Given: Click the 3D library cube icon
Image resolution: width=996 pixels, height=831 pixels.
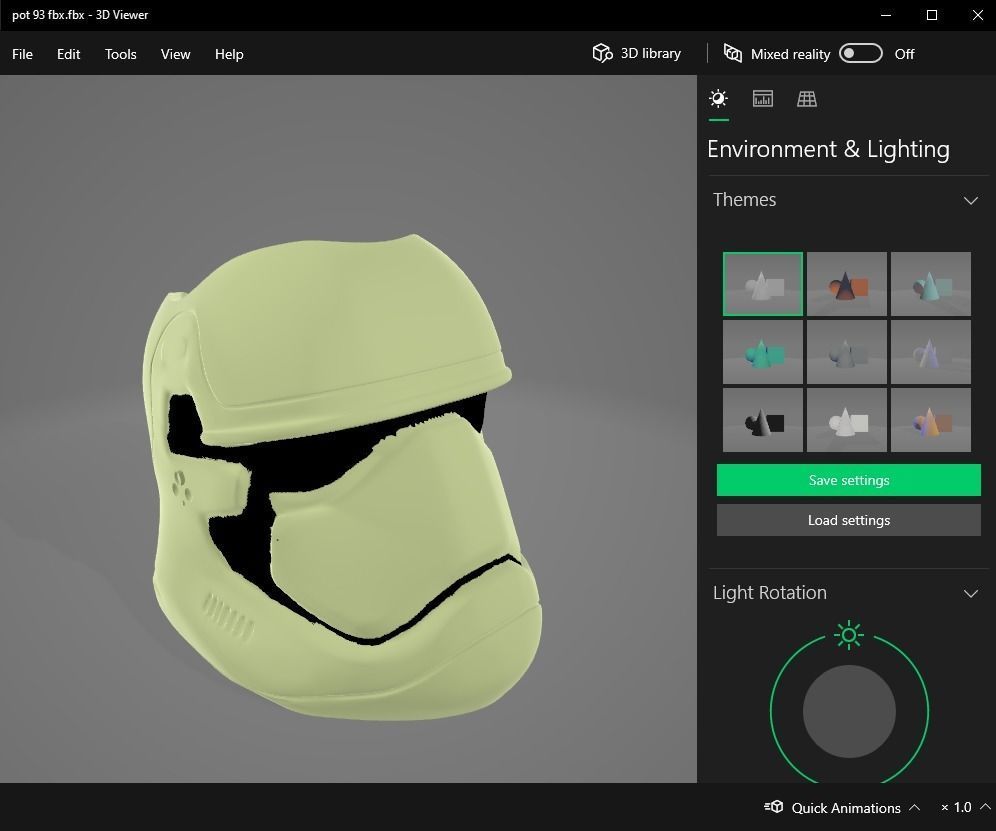Looking at the screenshot, I should point(602,53).
